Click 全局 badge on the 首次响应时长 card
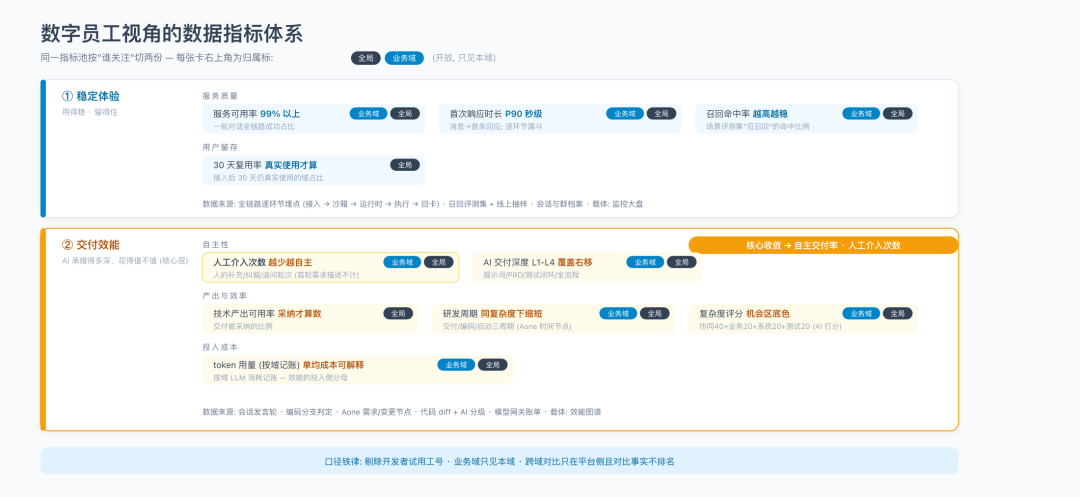The height and width of the screenshot is (497, 1080). point(661,114)
